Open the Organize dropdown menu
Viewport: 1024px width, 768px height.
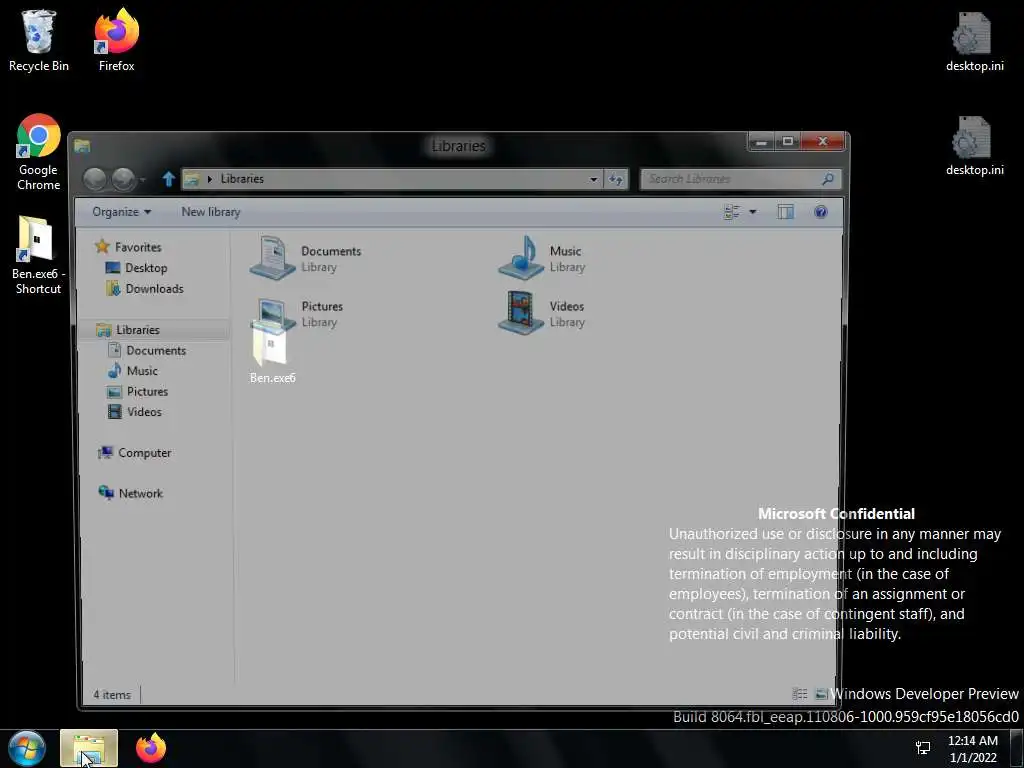[121, 212]
